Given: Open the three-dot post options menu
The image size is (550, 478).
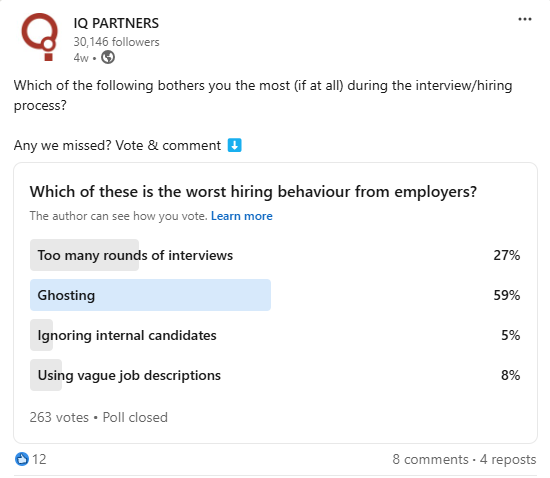Looking at the screenshot, I should pyautogui.click(x=525, y=19).
